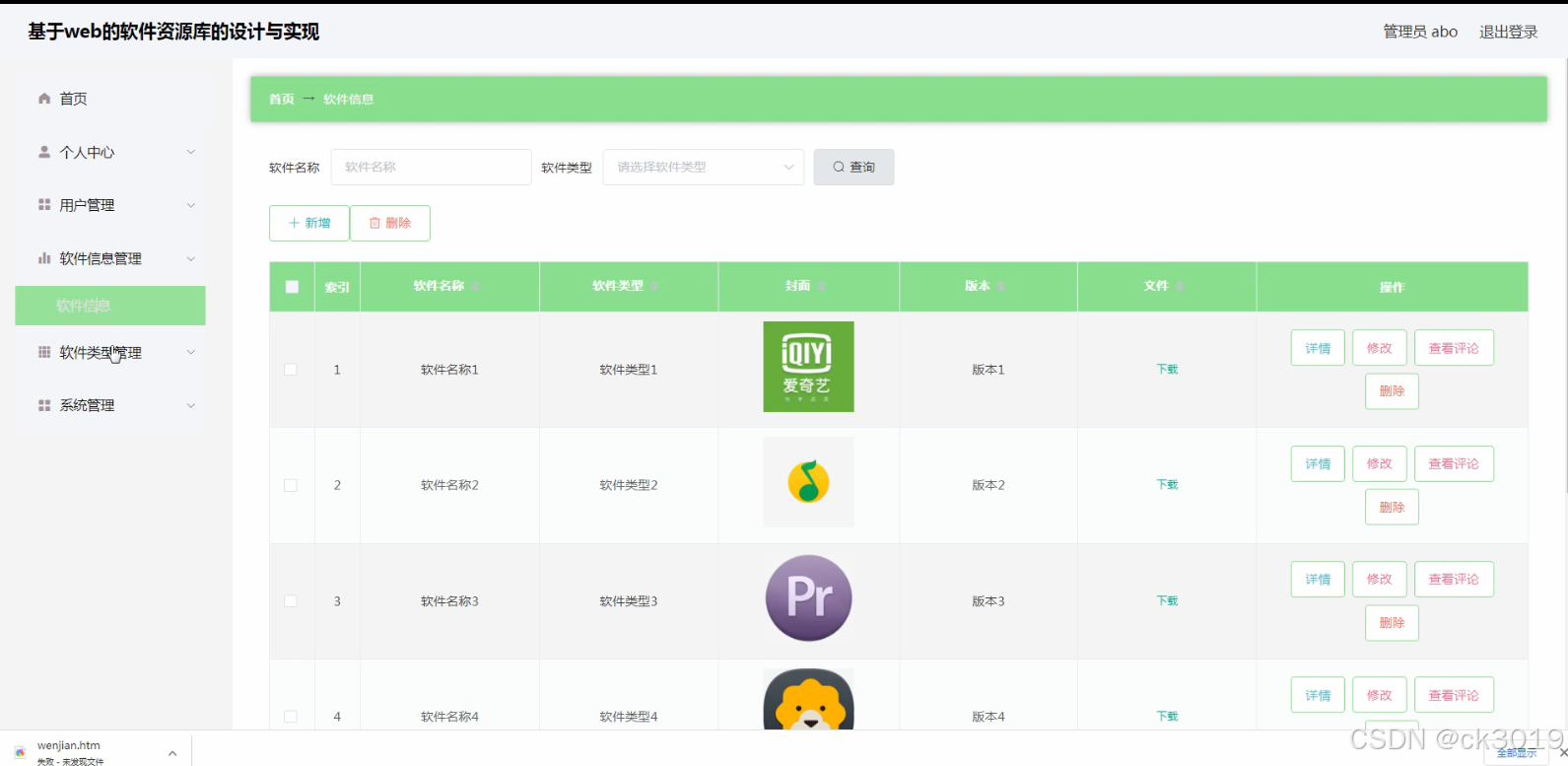Viewport: 1568px width, 766px height.
Task: Check the checkbox for row 软件名称1
Action: coord(291,370)
